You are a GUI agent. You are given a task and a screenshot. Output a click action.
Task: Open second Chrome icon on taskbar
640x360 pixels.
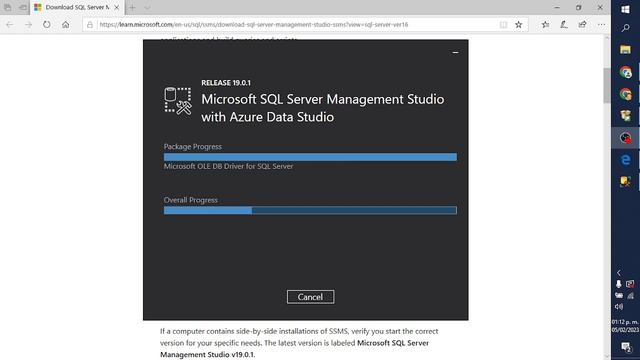(625, 94)
